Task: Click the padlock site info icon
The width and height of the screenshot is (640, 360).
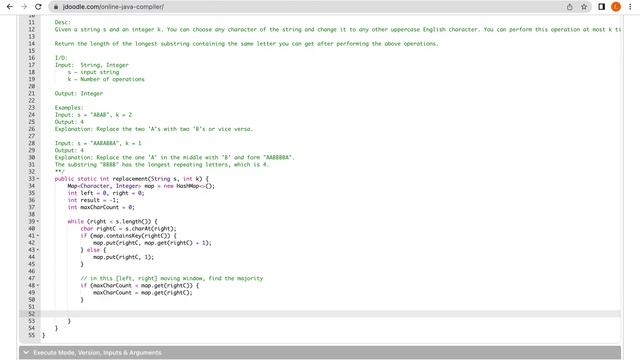Action: pyautogui.click(x=56, y=7)
